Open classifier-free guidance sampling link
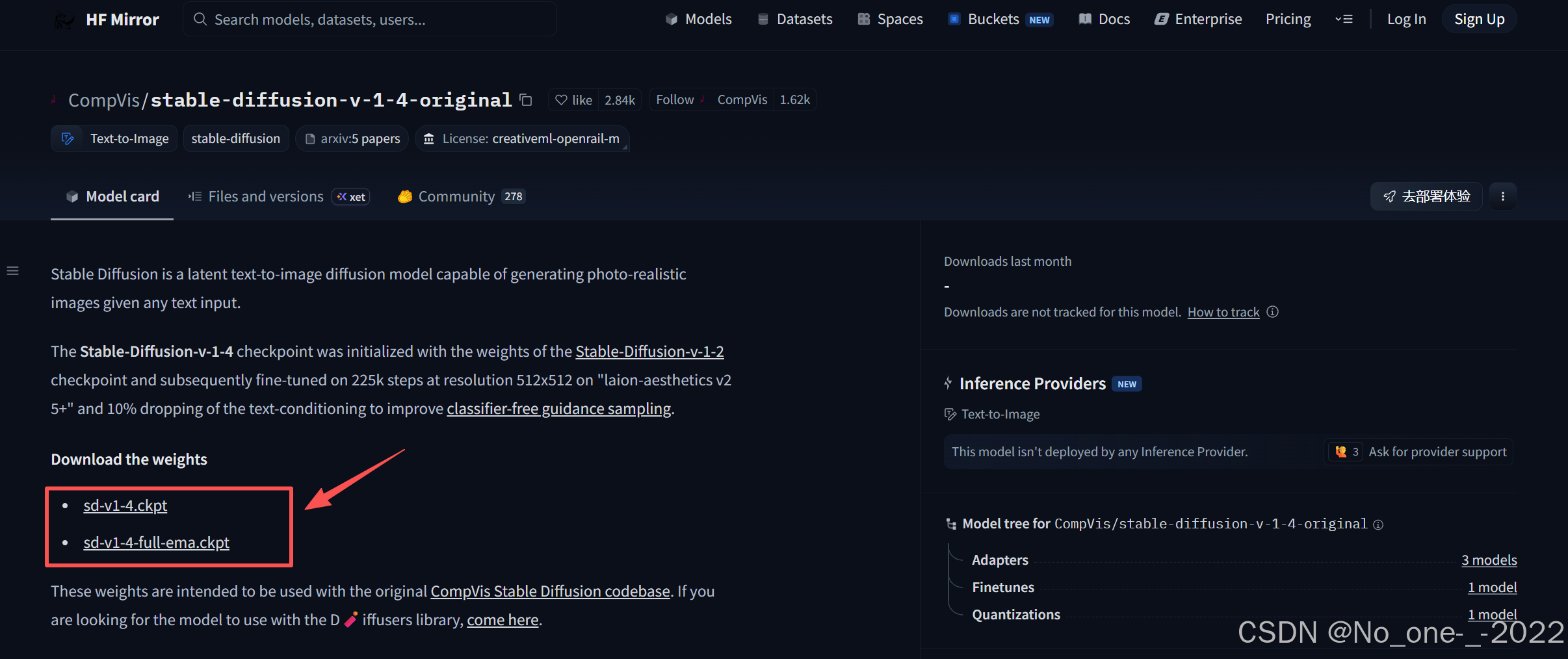Image resolution: width=1568 pixels, height=659 pixels. pyautogui.click(x=558, y=408)
